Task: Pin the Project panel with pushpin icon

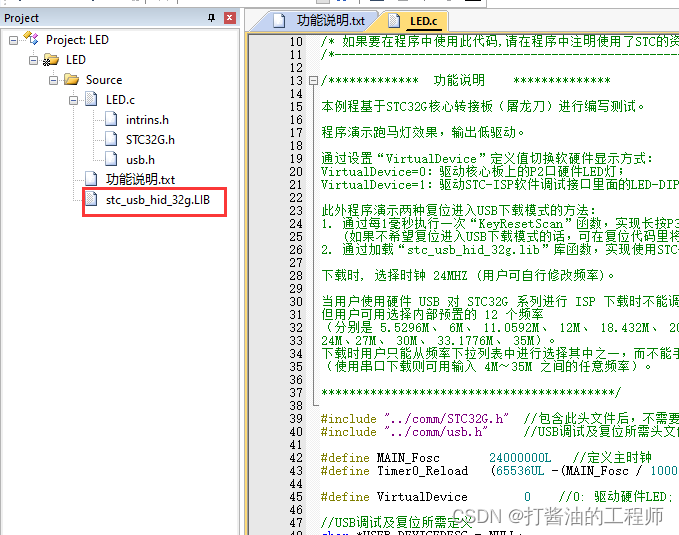Action: click(x=211, y=18)
